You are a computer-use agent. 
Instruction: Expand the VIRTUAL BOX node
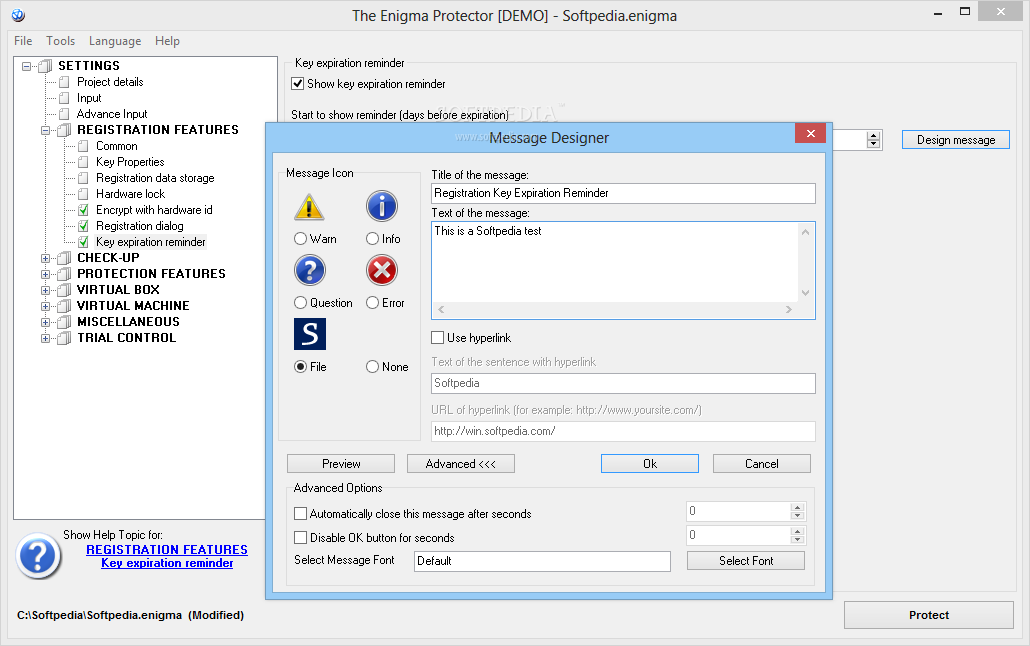pyautogui.click(x=45, y=290)
